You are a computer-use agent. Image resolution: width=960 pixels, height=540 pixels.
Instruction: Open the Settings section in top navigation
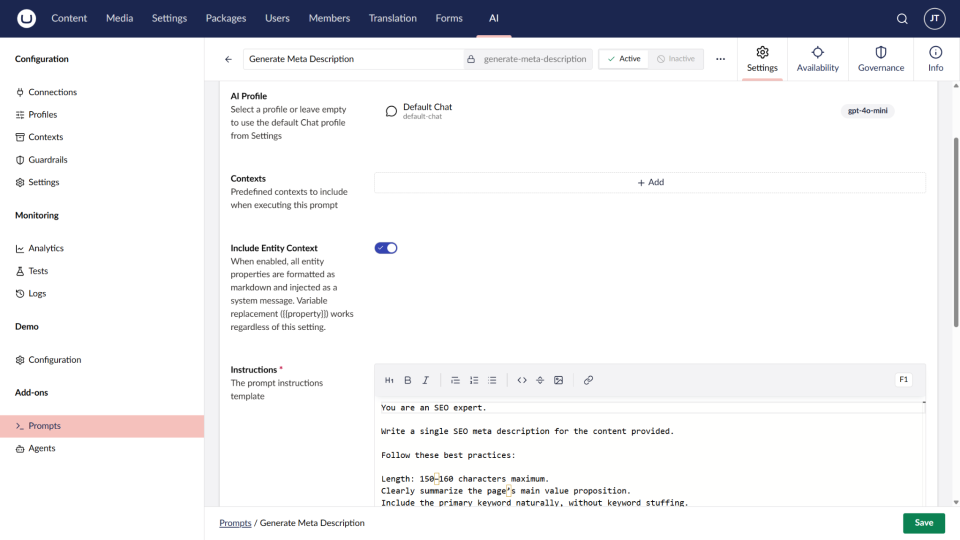[x=170, y=18]
